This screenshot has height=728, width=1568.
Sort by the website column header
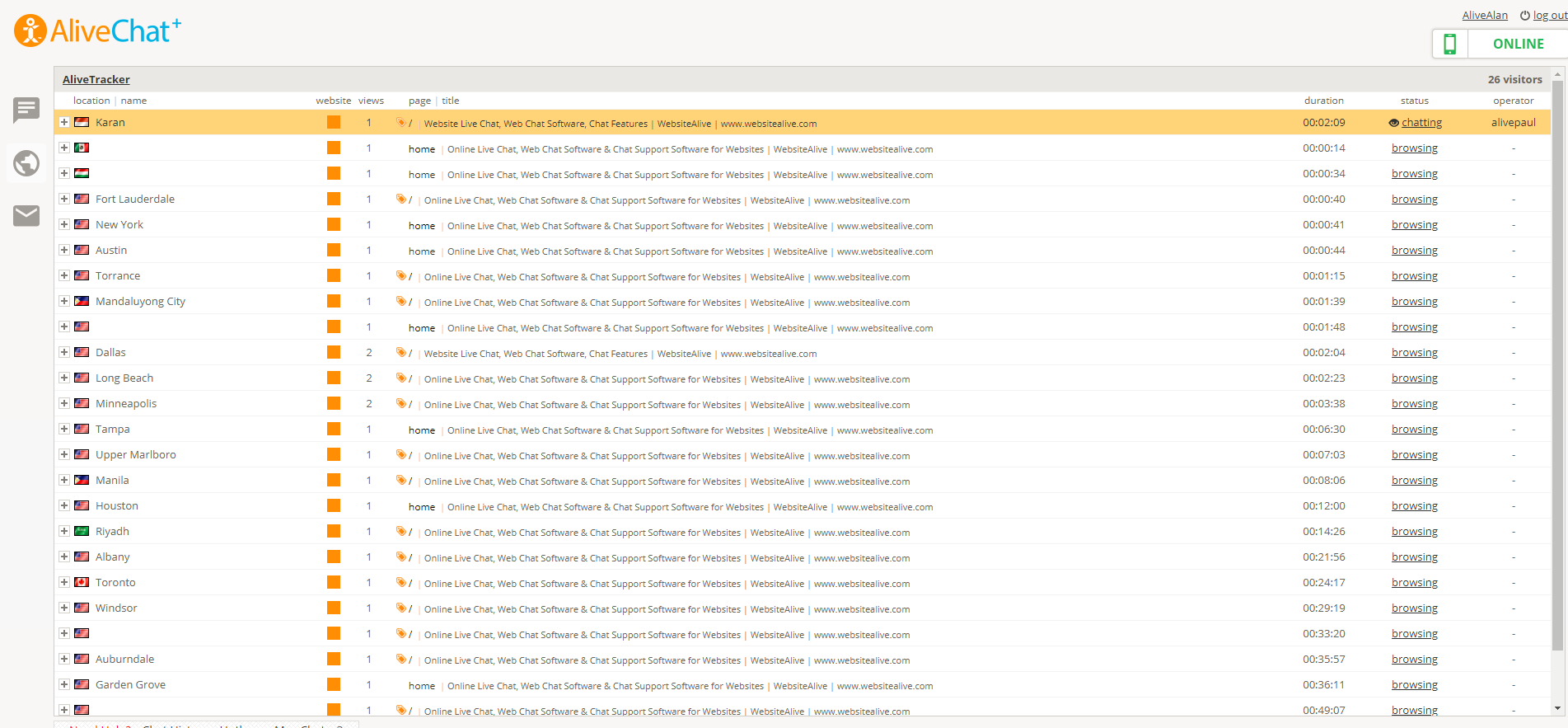click(334, 101)
